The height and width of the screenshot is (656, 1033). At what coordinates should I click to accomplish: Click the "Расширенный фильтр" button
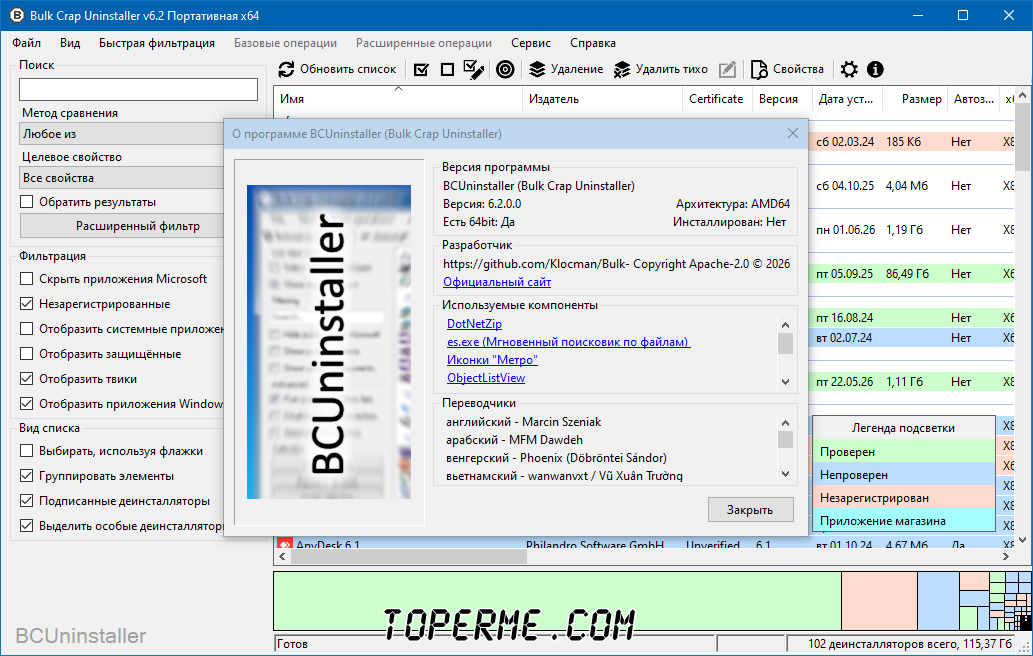pyautogui.click(x=122, y=226)
